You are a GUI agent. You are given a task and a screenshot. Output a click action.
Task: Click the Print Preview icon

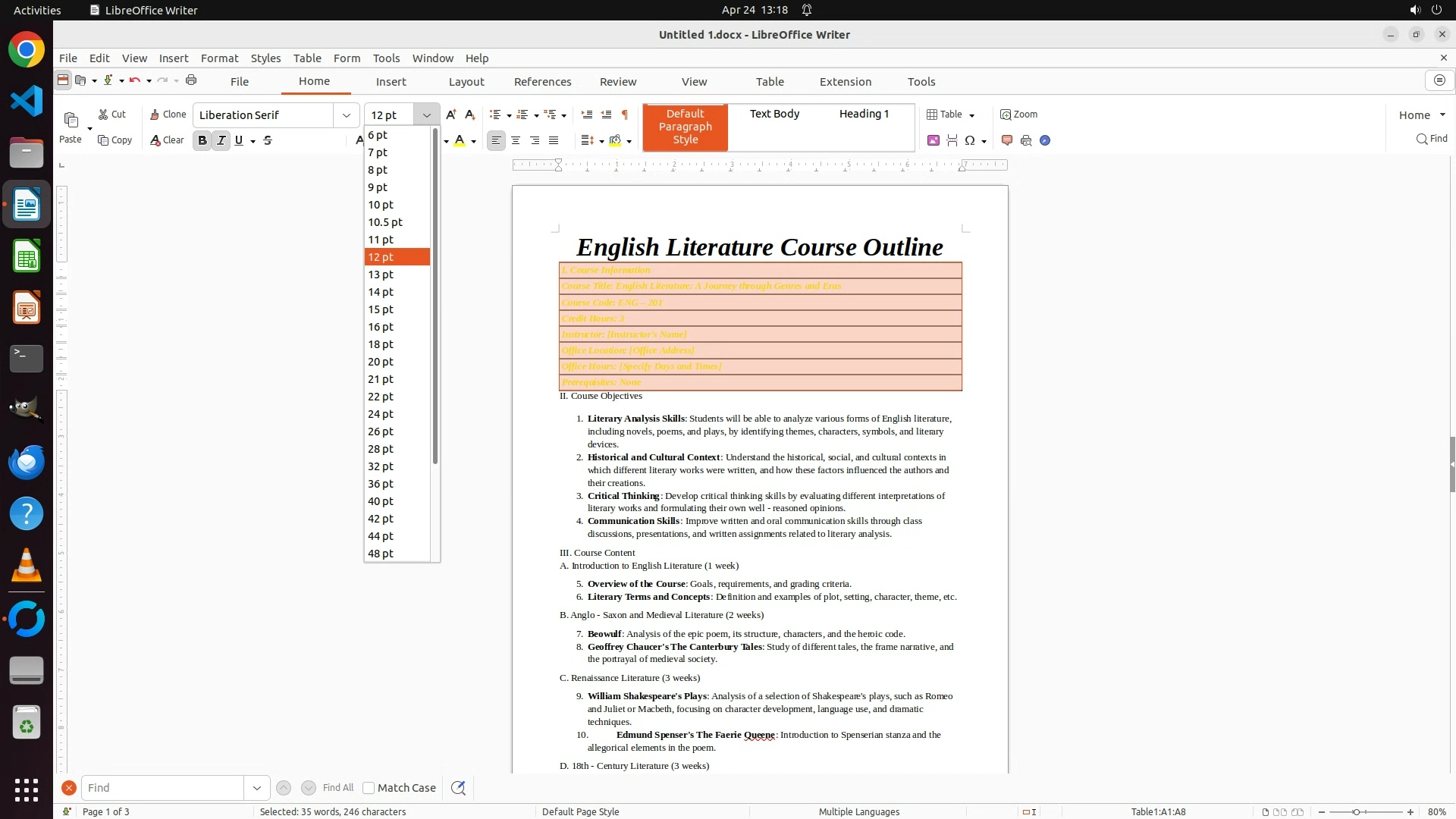[x=1026, y=140]
